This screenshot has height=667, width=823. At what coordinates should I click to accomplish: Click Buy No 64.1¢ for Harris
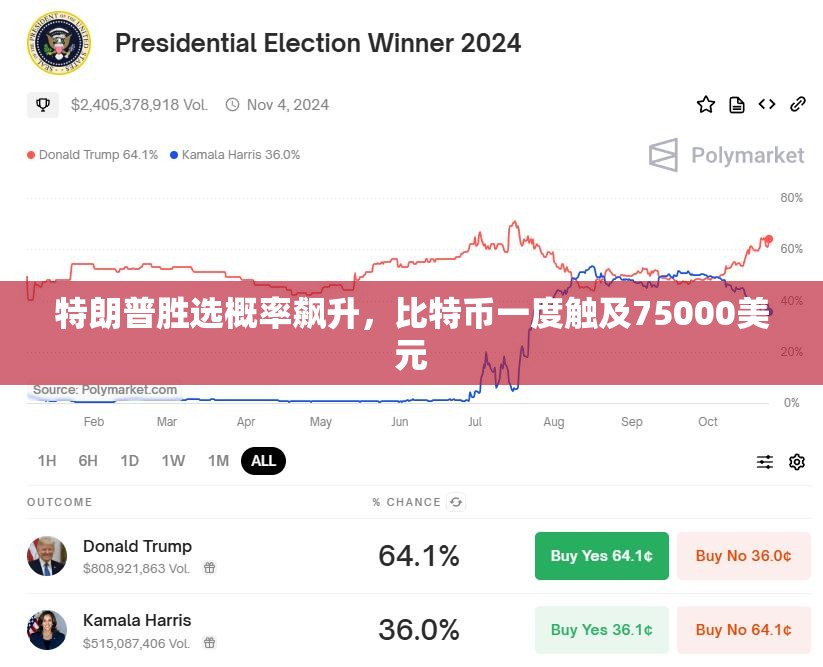744,630
